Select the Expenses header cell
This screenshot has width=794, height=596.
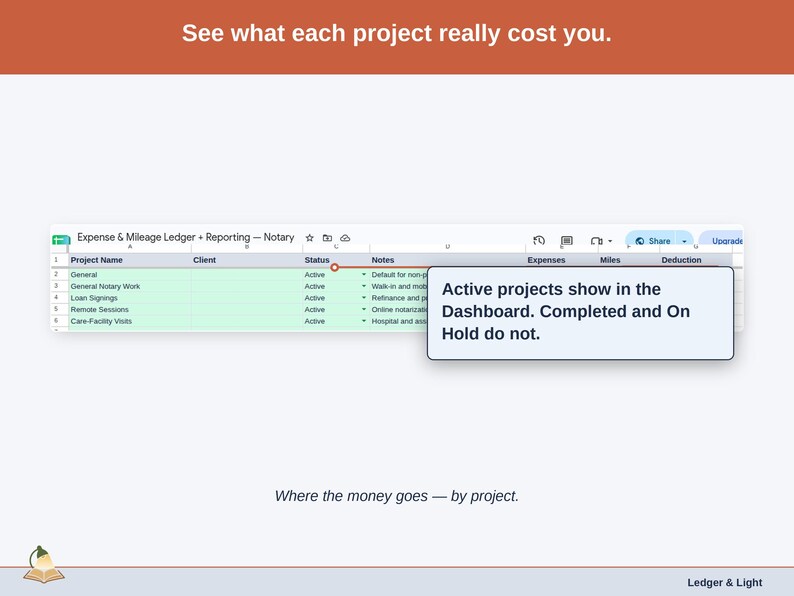[562, 260]
